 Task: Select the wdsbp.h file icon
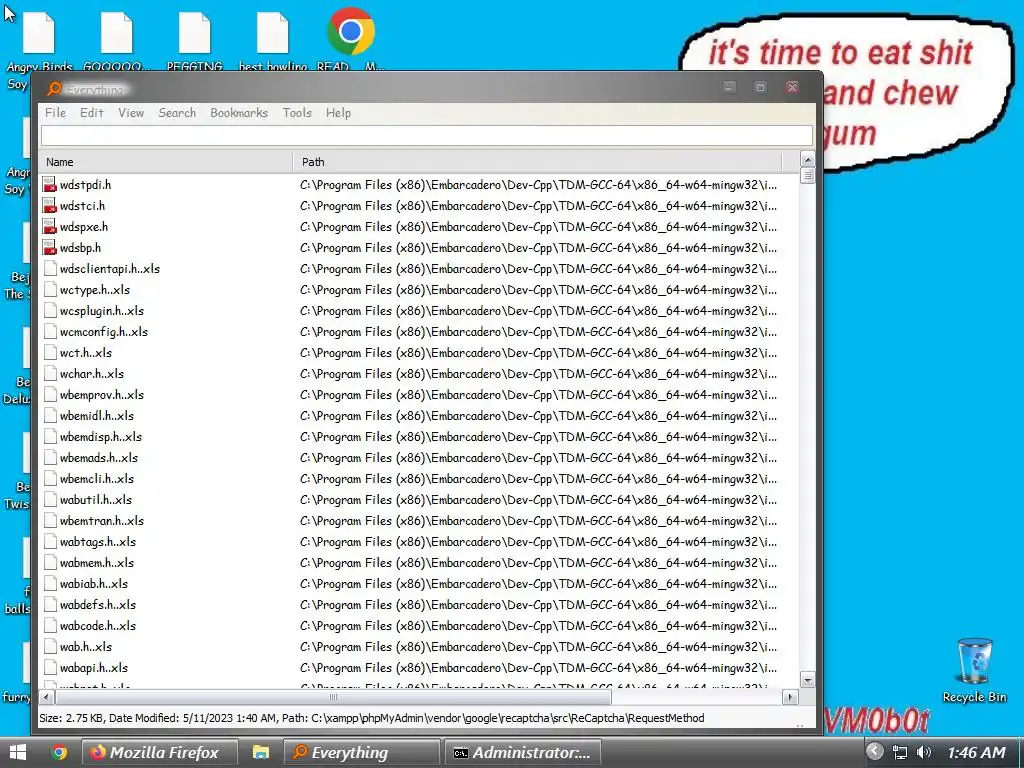point(50,248)
